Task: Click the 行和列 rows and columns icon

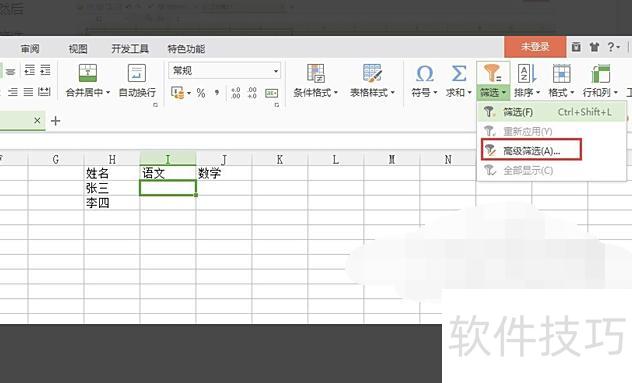Action: (x=601, y=73)
